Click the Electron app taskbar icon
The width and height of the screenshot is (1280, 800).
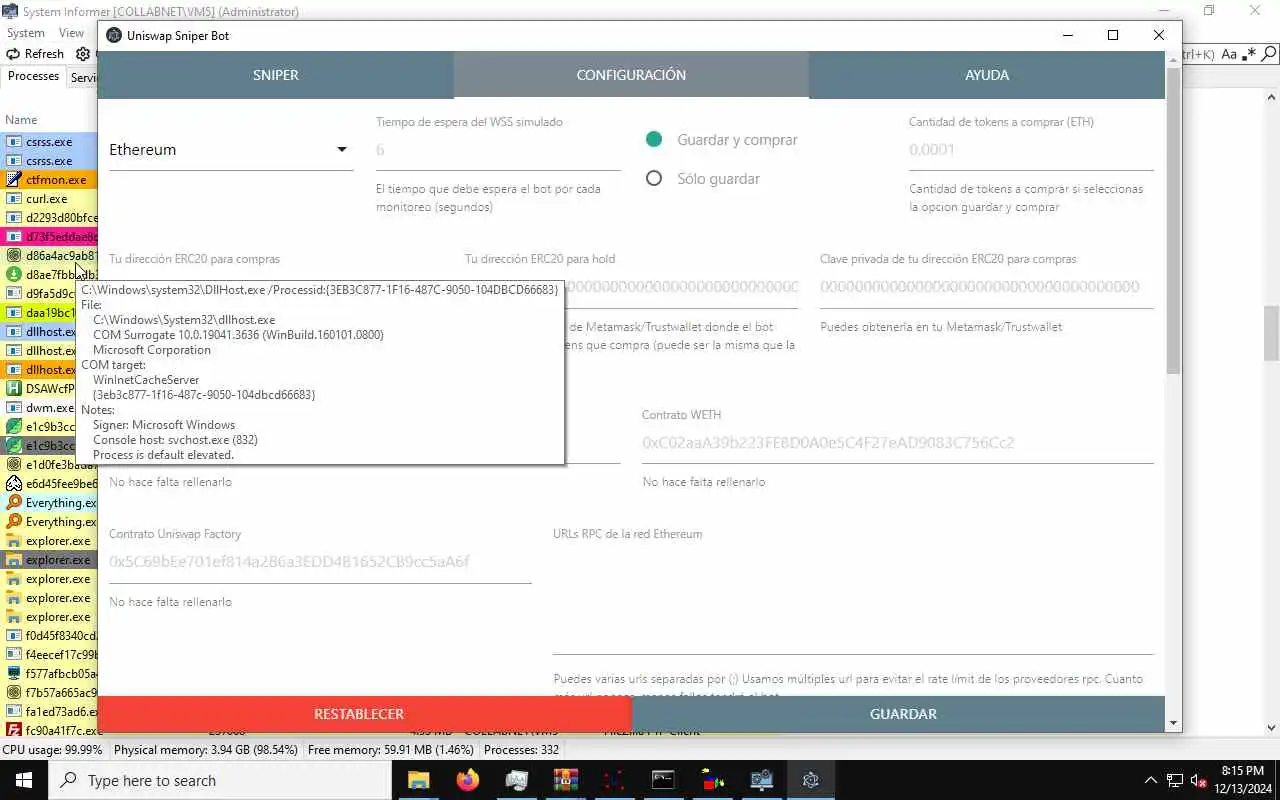[811, 780]
